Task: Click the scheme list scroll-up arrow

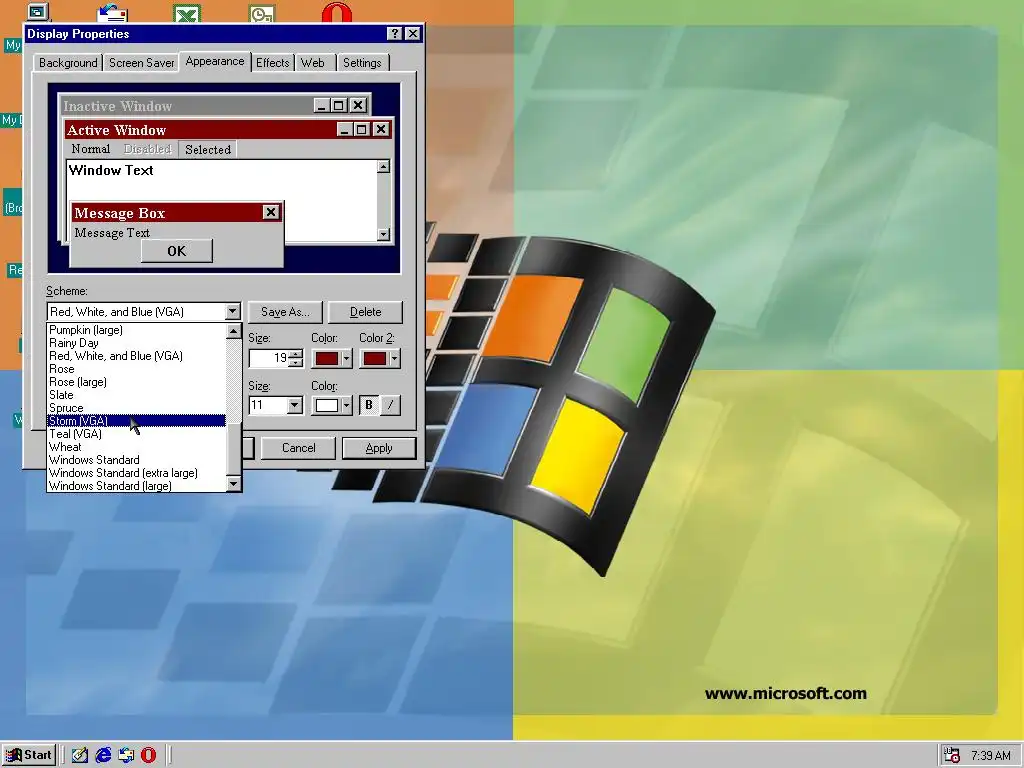Action: point(233,331)
